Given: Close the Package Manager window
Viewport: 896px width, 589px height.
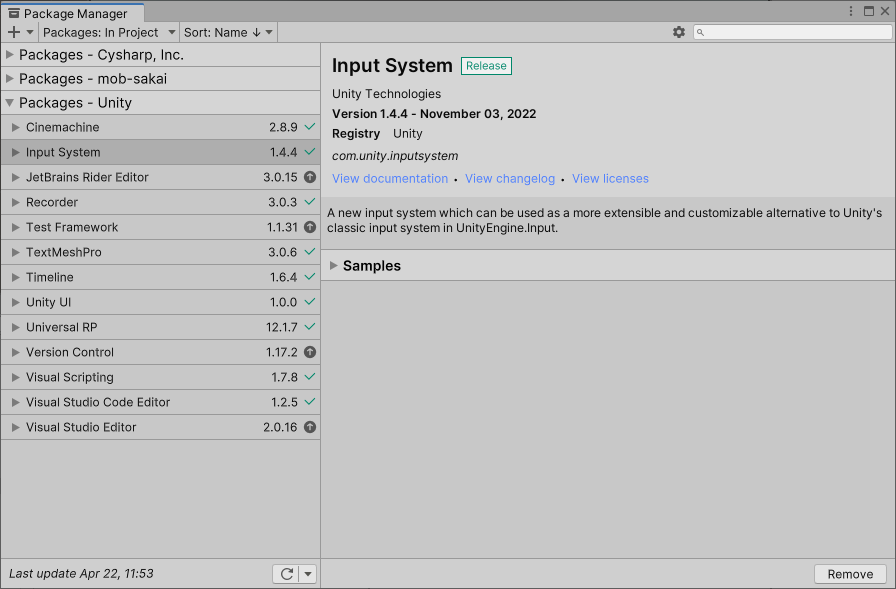Looking at the screenshot, I should pos(885,11).
